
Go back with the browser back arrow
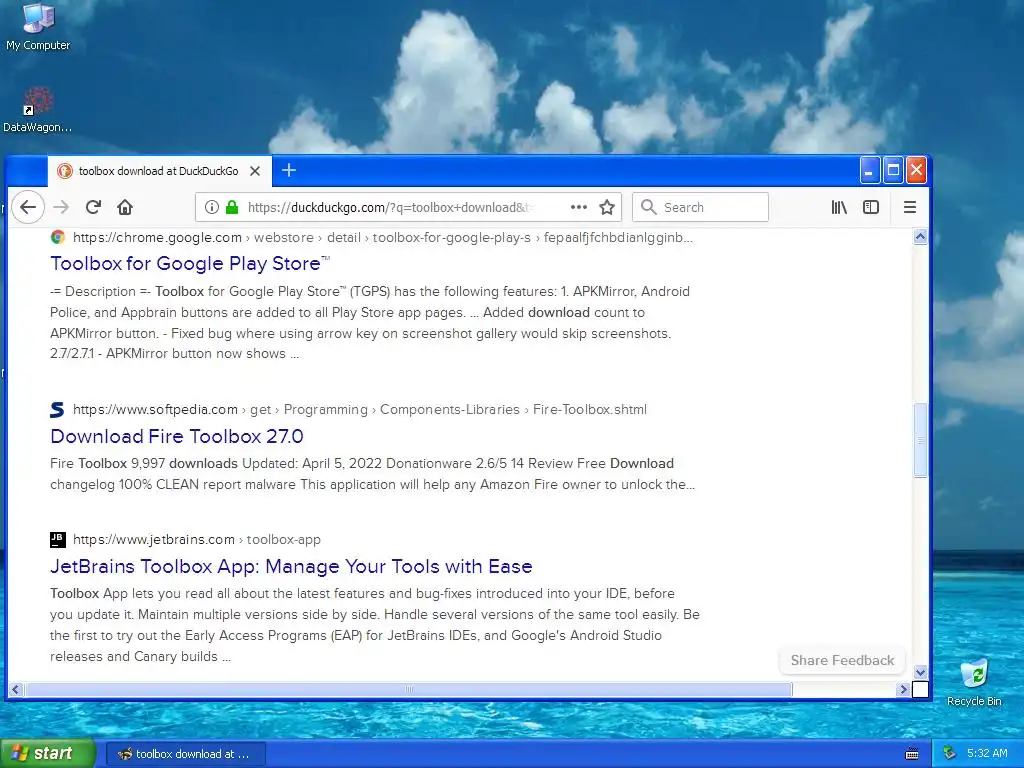point(27,207)
